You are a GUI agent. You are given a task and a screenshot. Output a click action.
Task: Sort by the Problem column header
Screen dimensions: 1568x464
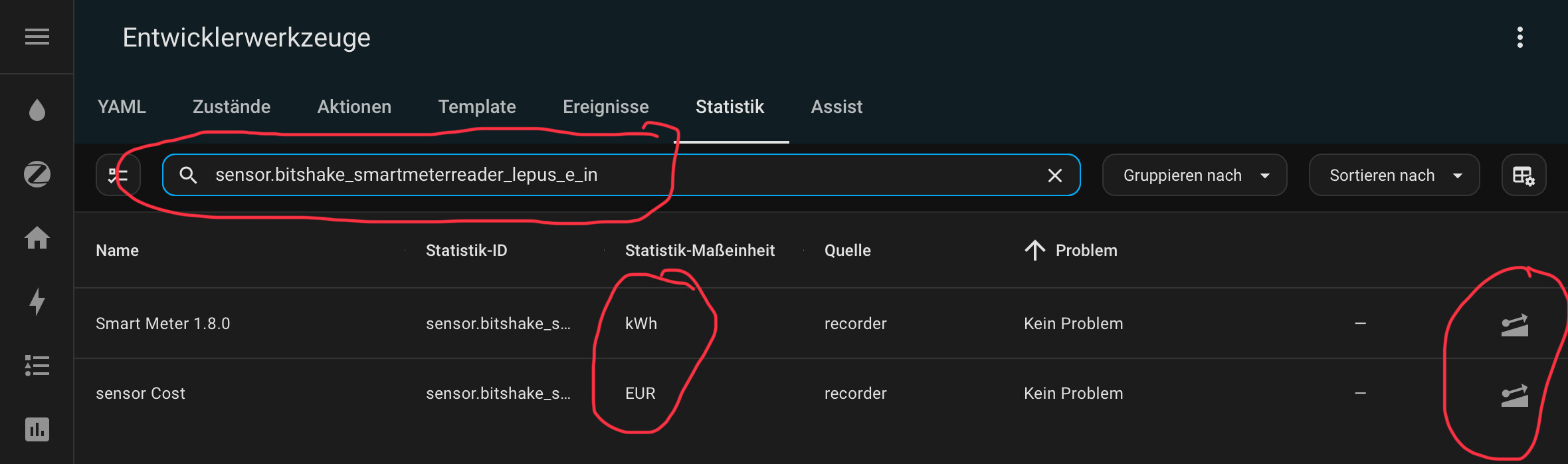[1086, 251]
